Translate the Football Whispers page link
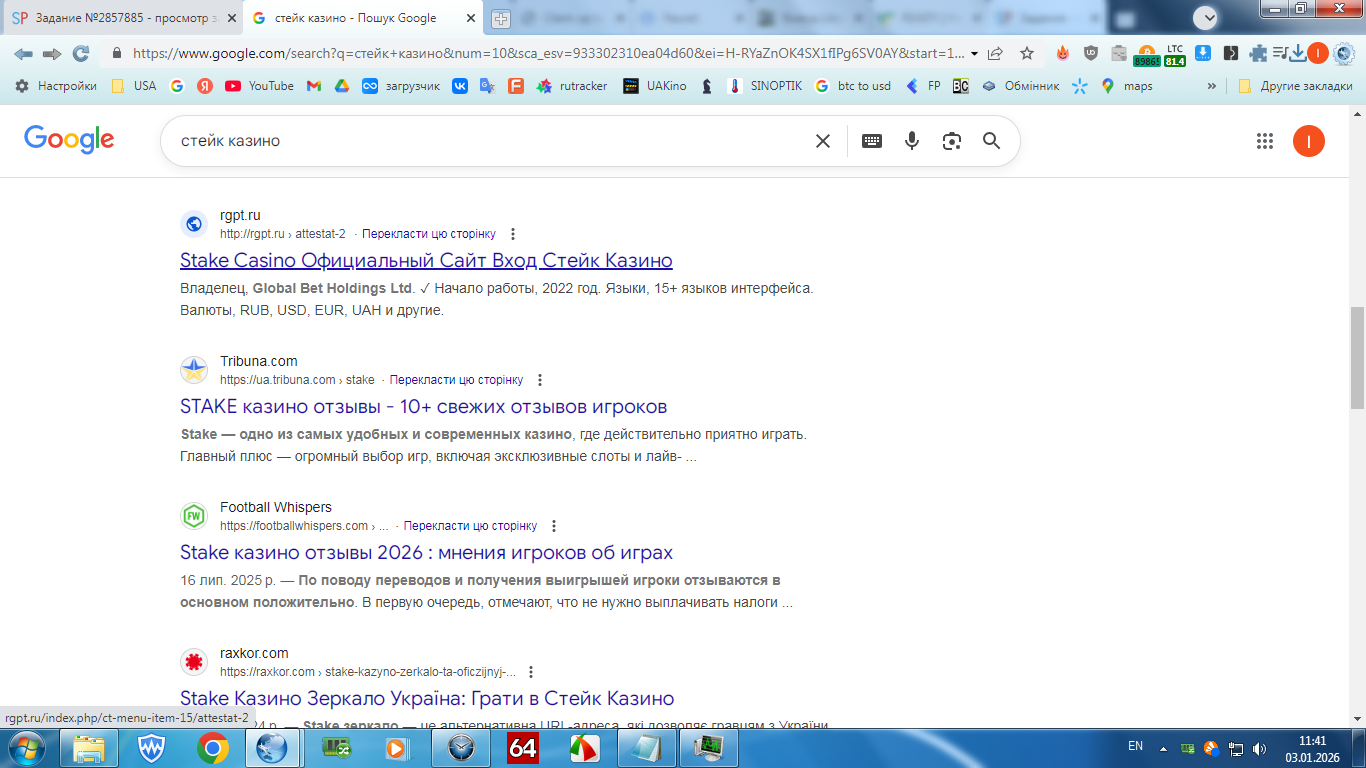This screenshot has width=1366, height=768. (x=470, y=526)
